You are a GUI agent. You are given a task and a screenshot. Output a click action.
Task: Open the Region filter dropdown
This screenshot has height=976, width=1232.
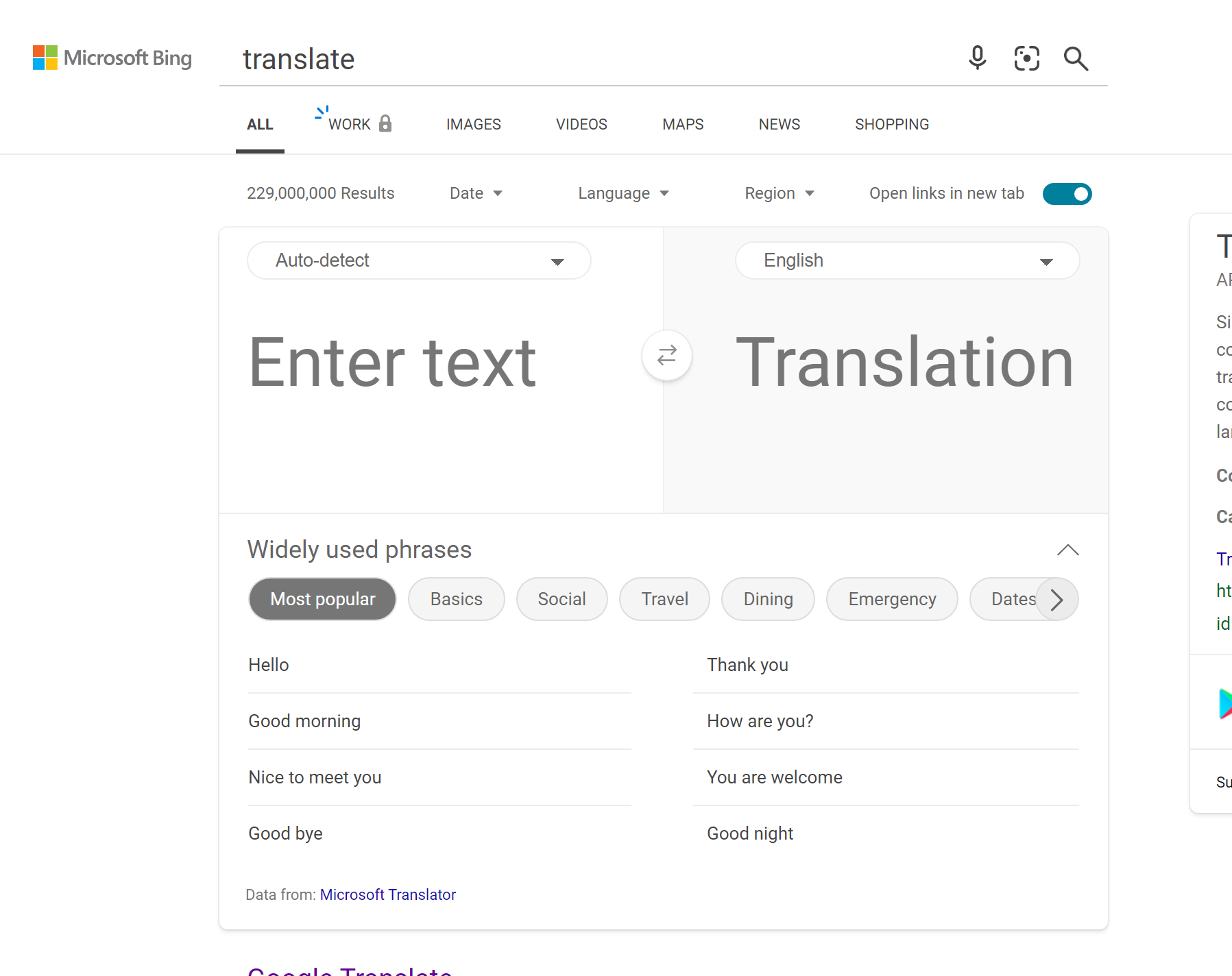[780, 193]
